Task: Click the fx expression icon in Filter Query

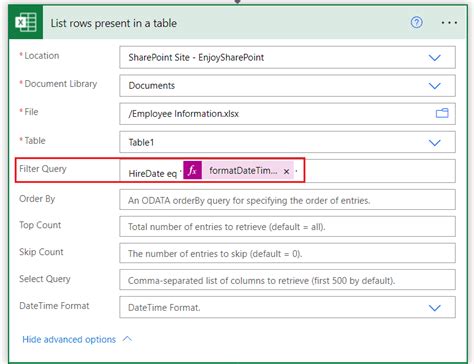Action: (x=192, y=170)
